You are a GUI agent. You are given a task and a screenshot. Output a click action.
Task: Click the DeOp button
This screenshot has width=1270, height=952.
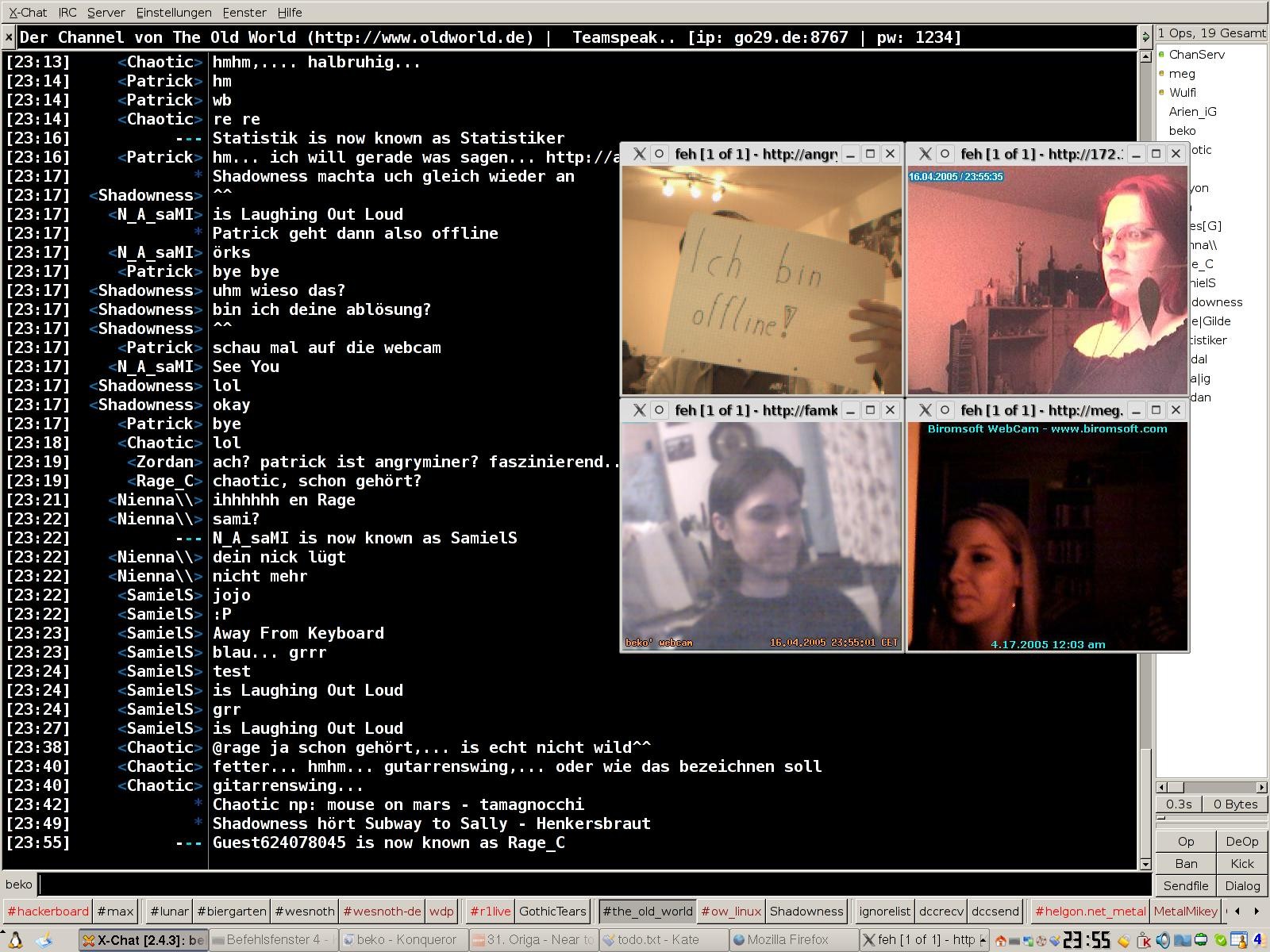tap(1242, 842)
